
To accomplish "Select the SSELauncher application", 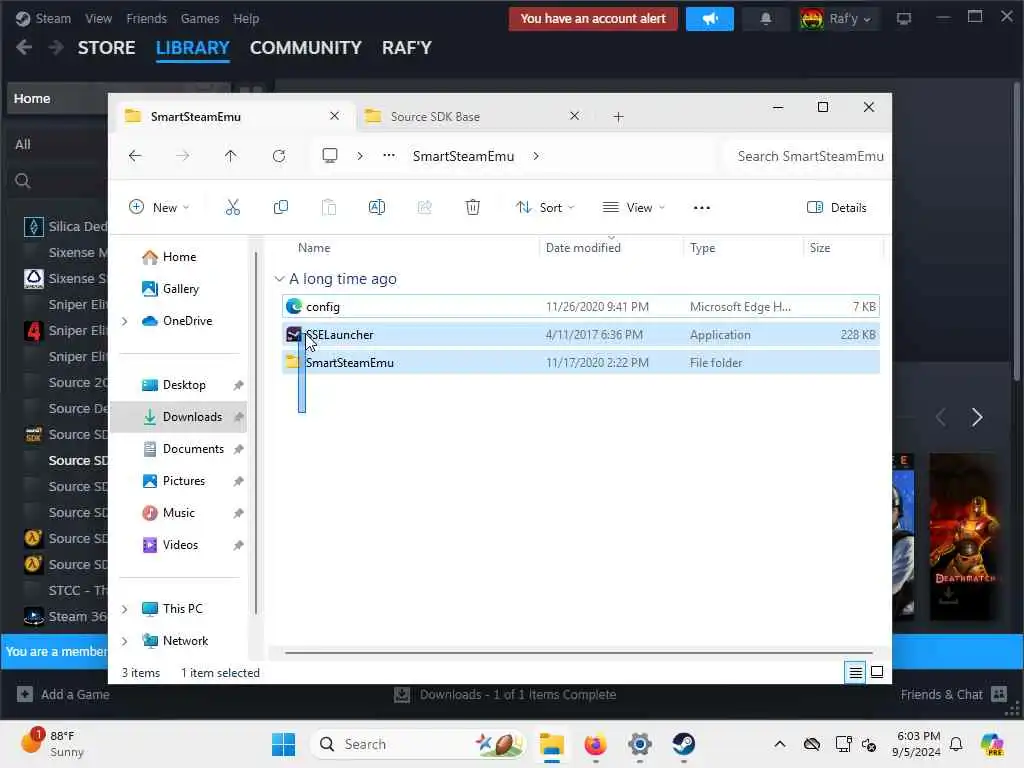I will (581, 334).
